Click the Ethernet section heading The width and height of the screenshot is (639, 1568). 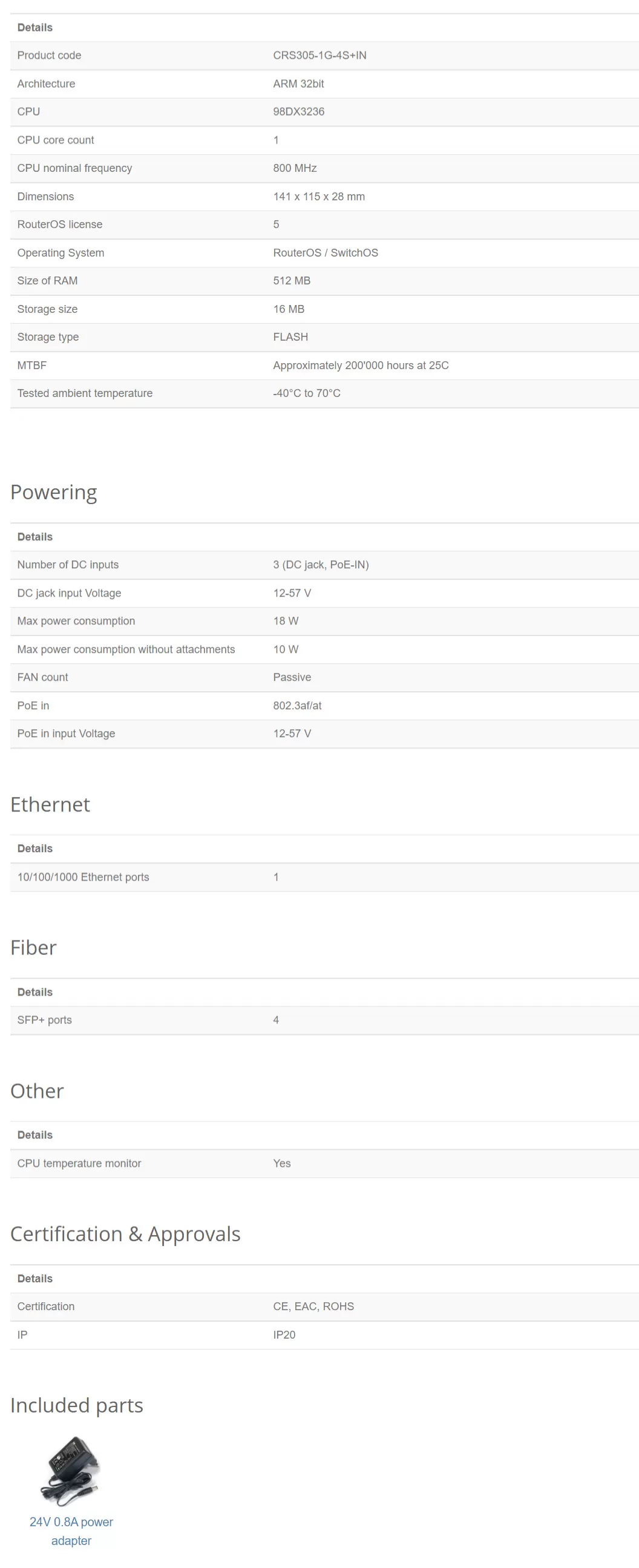[50, 804]
